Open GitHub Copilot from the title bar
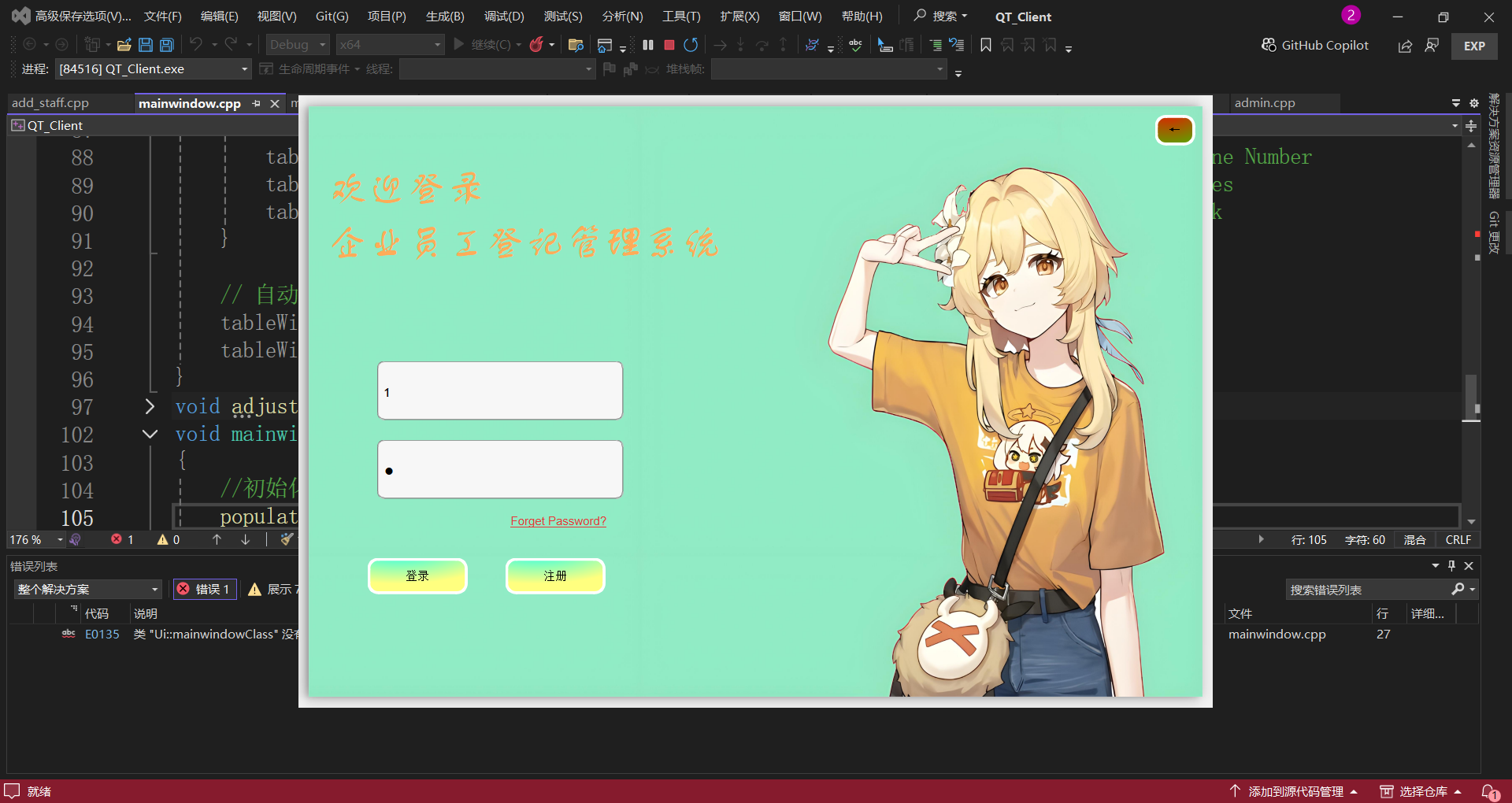1512x803 pixels. click(x=1315, y=46)
